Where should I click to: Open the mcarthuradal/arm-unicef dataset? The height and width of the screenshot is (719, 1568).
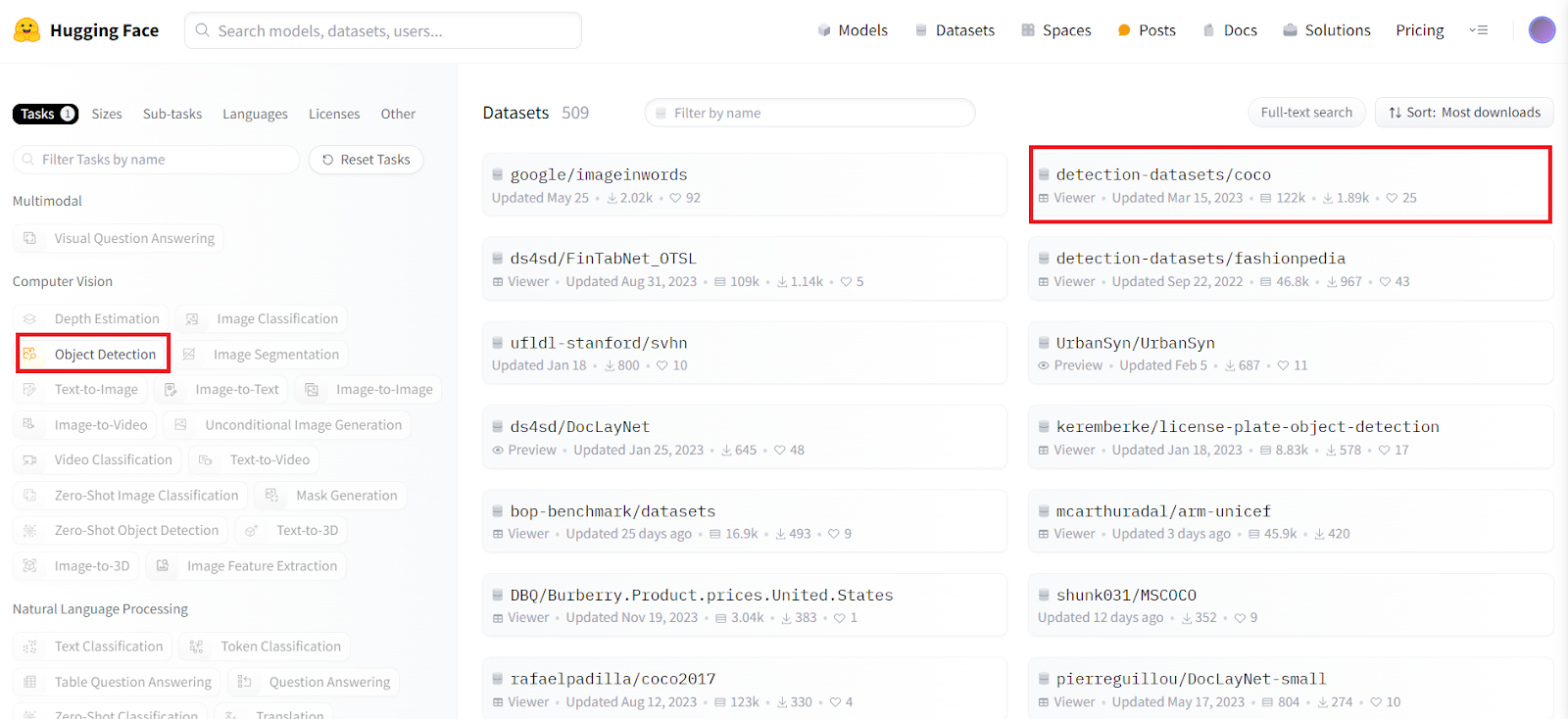[1291, 521]
